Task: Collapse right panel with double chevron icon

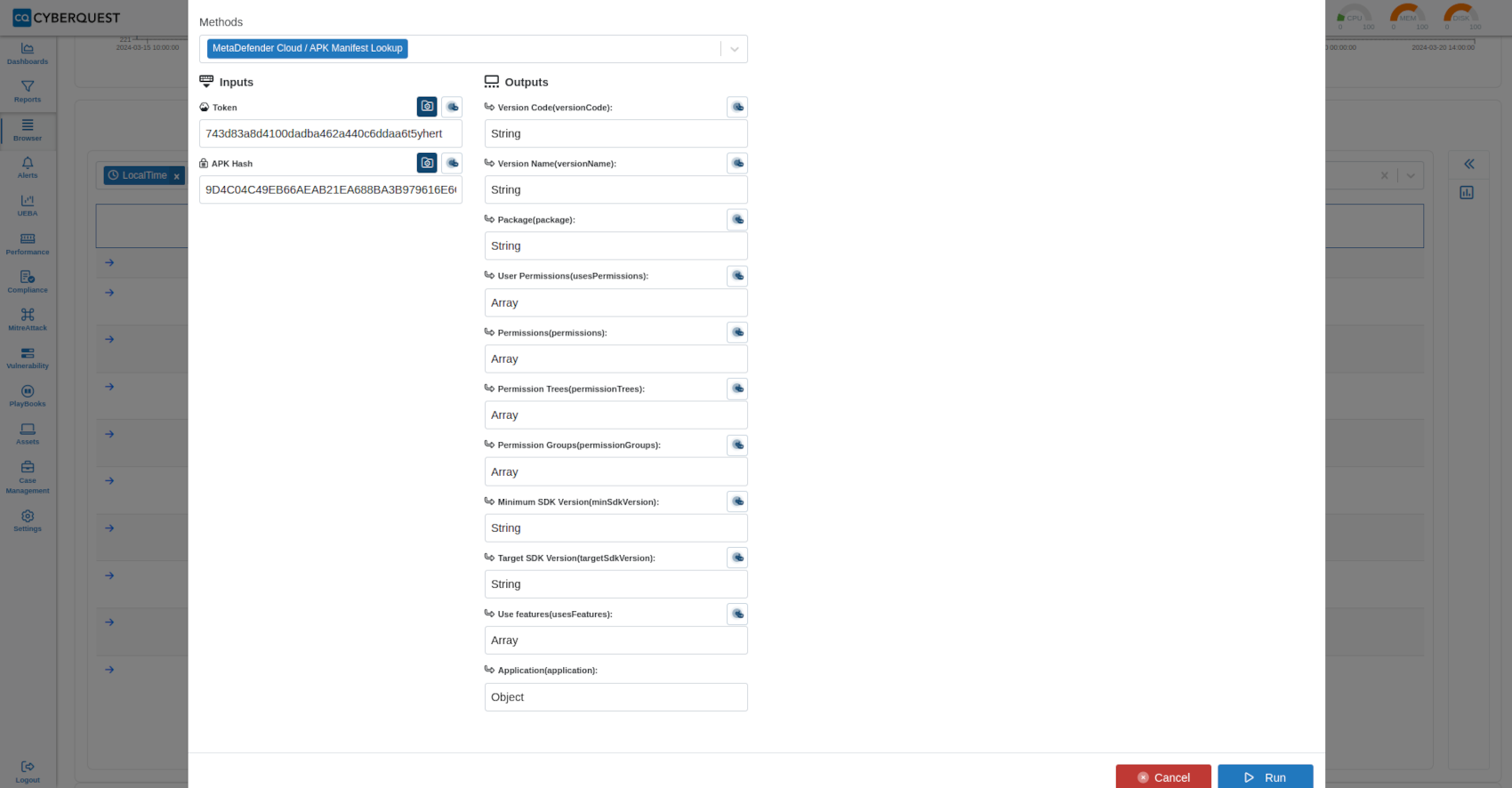Action: 1469,164
